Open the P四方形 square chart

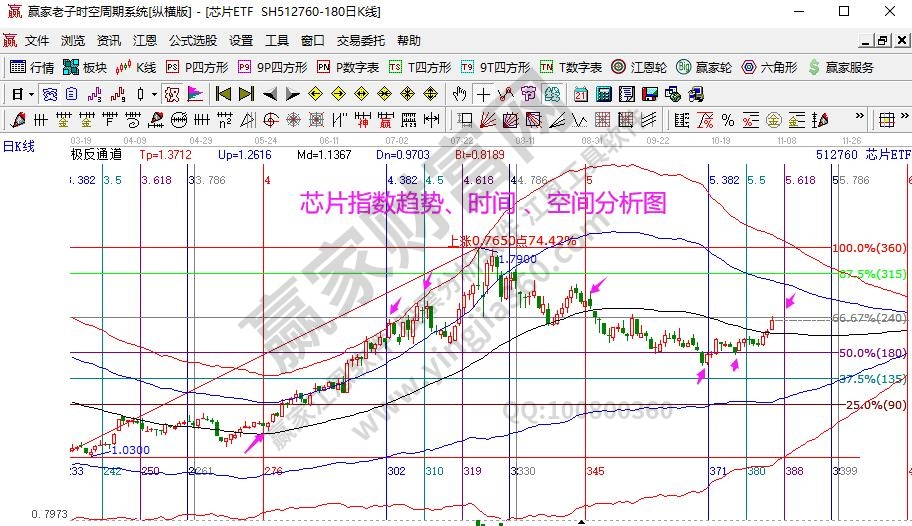197,67
